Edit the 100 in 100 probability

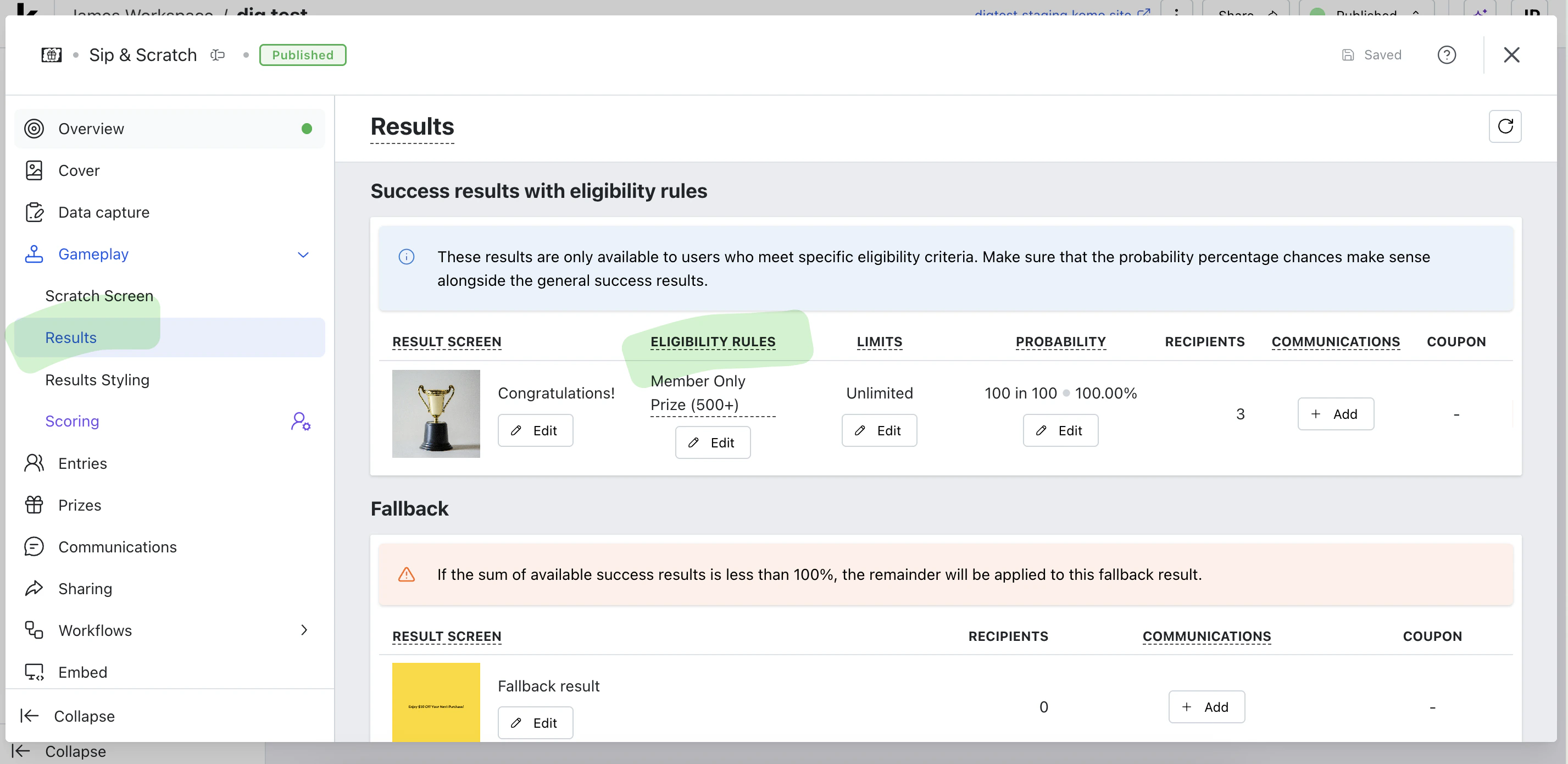[1060, 430]
